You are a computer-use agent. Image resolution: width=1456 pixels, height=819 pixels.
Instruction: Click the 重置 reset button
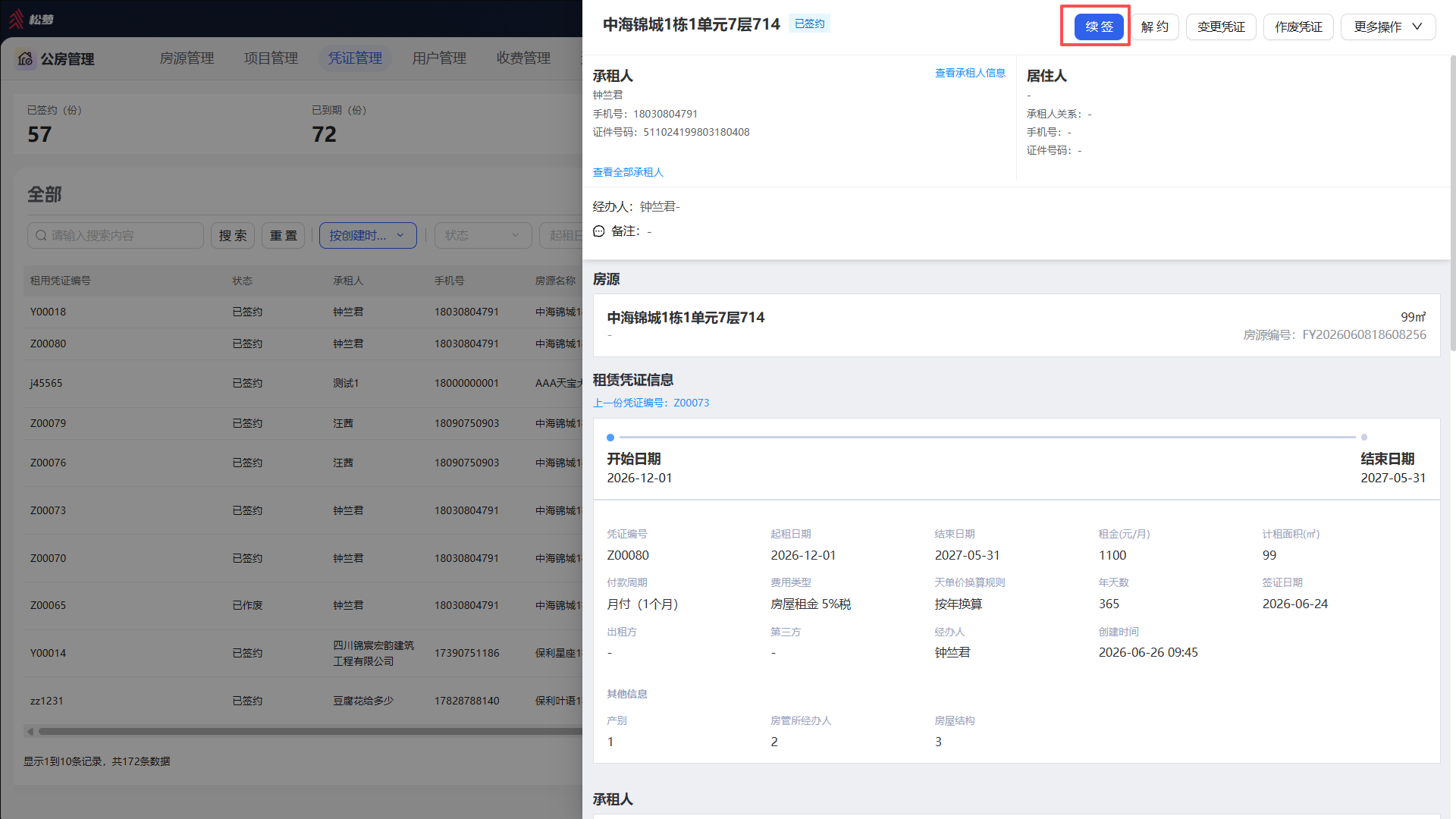click(284, 236)
